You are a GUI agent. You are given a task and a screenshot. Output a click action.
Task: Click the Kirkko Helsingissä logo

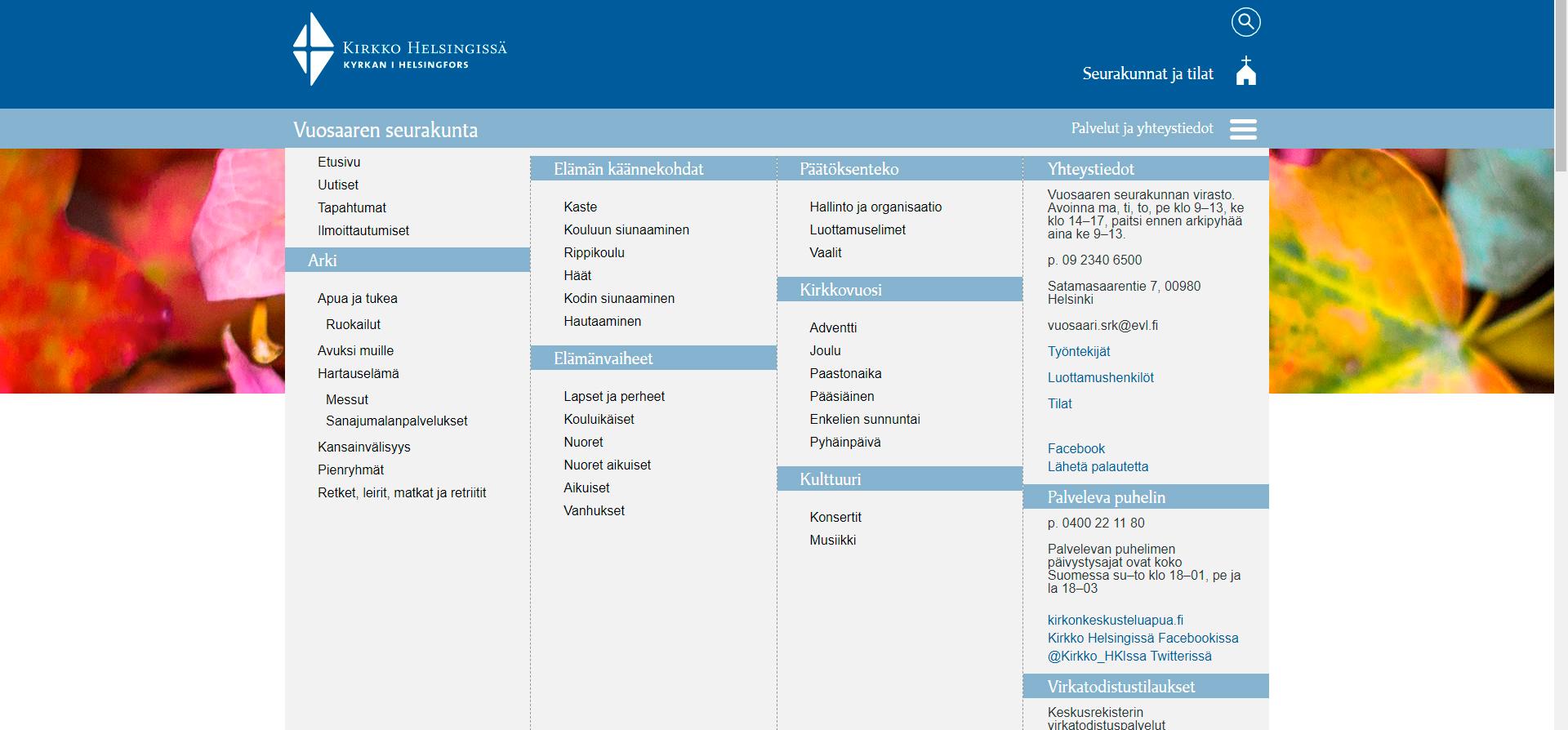[x=399, y=49]
